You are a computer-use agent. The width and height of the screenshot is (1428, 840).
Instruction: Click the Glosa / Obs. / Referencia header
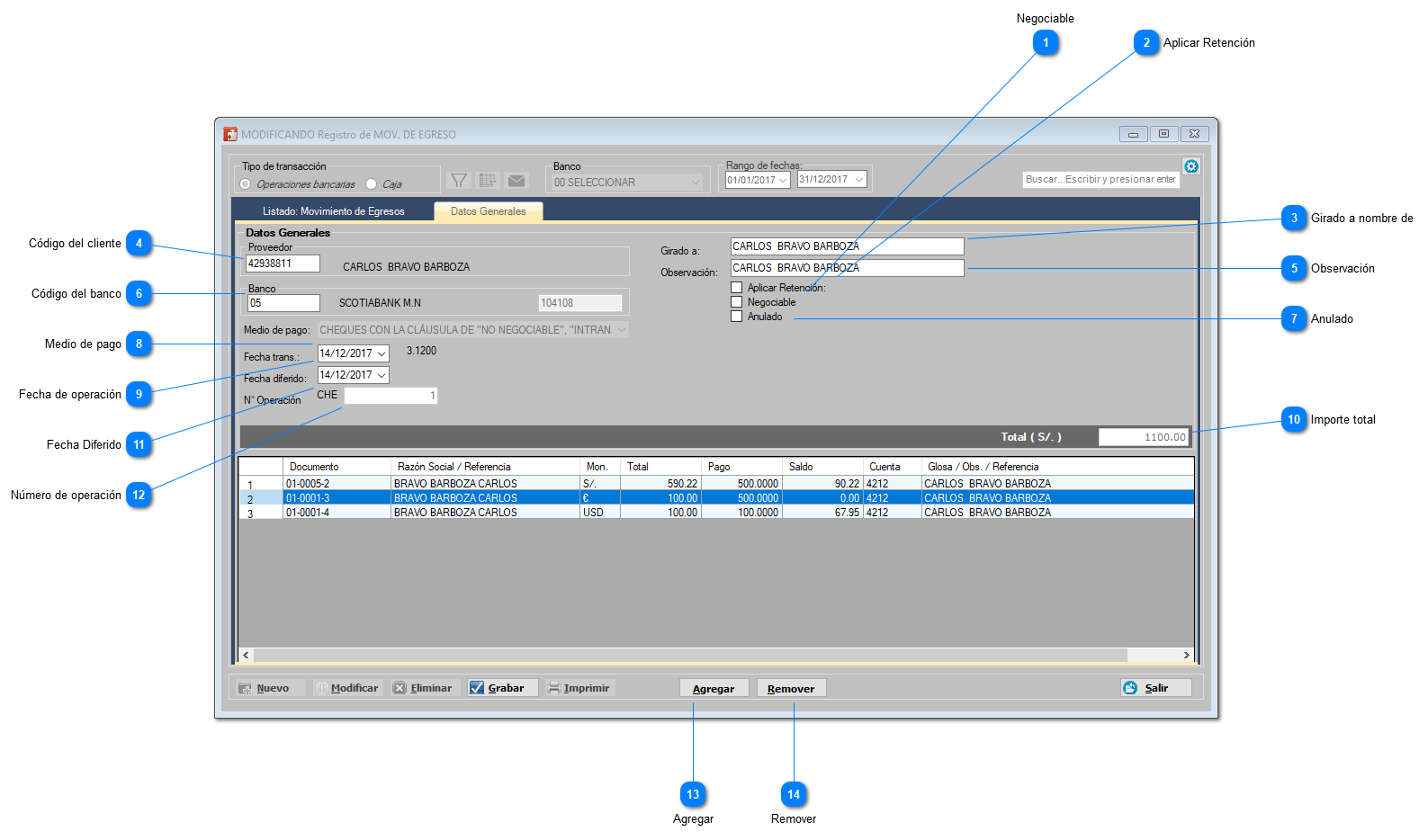1058,467
